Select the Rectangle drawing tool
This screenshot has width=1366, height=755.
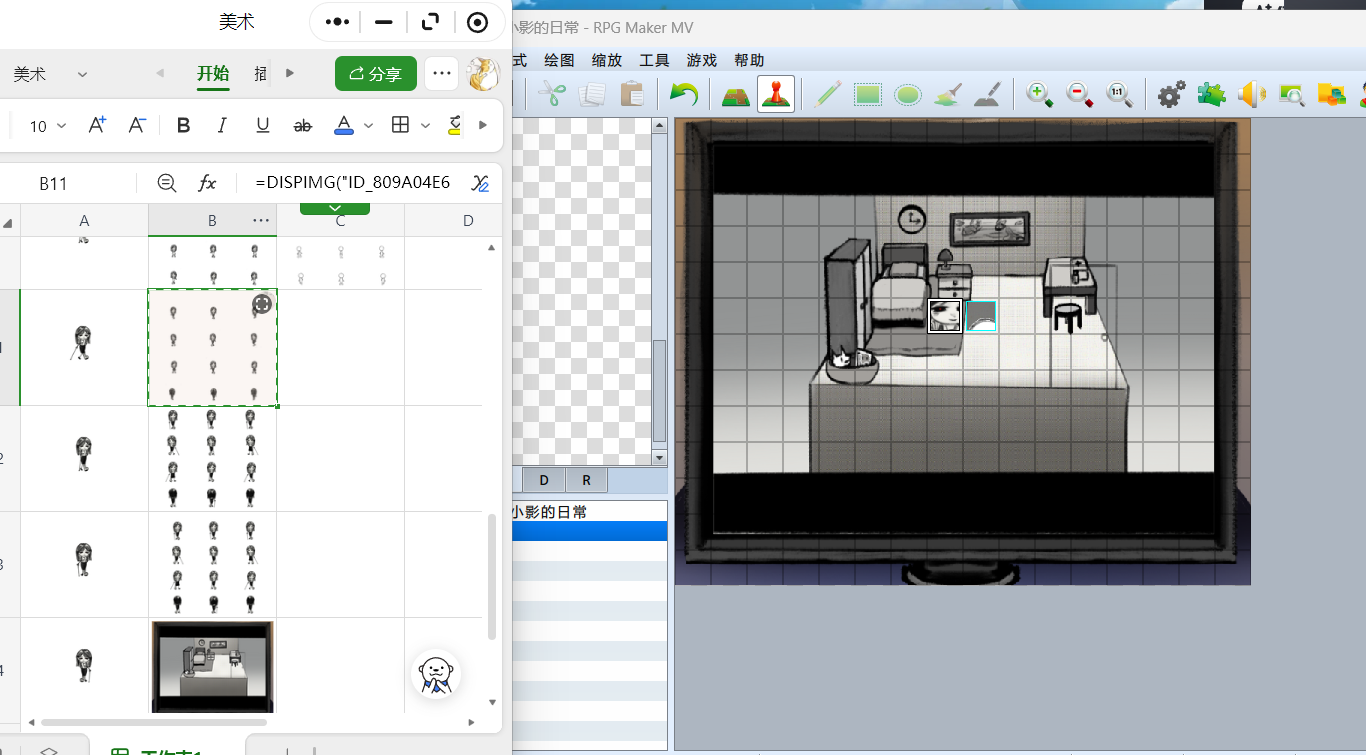point(867,95)
